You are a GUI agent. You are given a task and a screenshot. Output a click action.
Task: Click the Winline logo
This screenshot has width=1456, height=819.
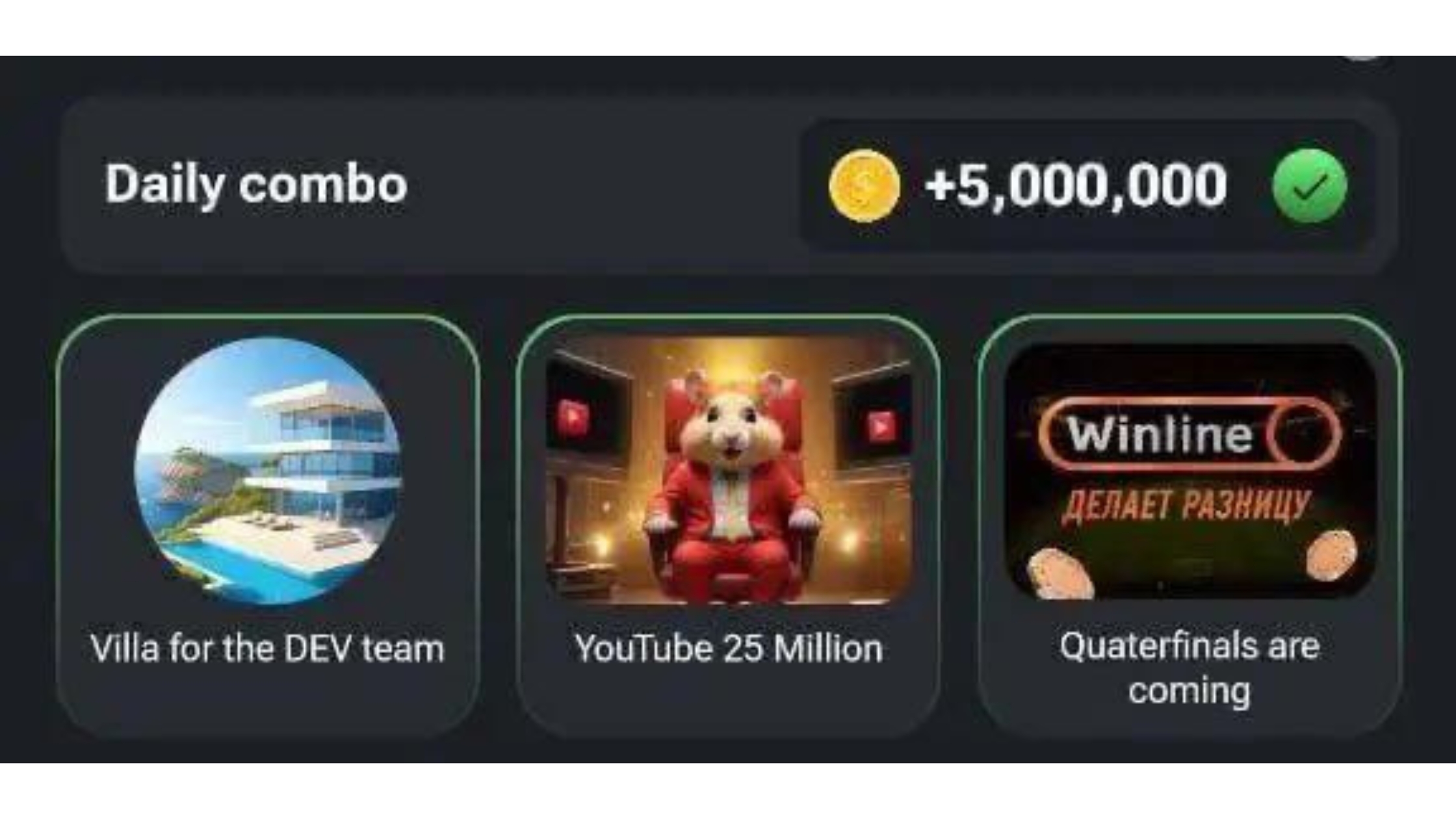(x=1189, y=434)
